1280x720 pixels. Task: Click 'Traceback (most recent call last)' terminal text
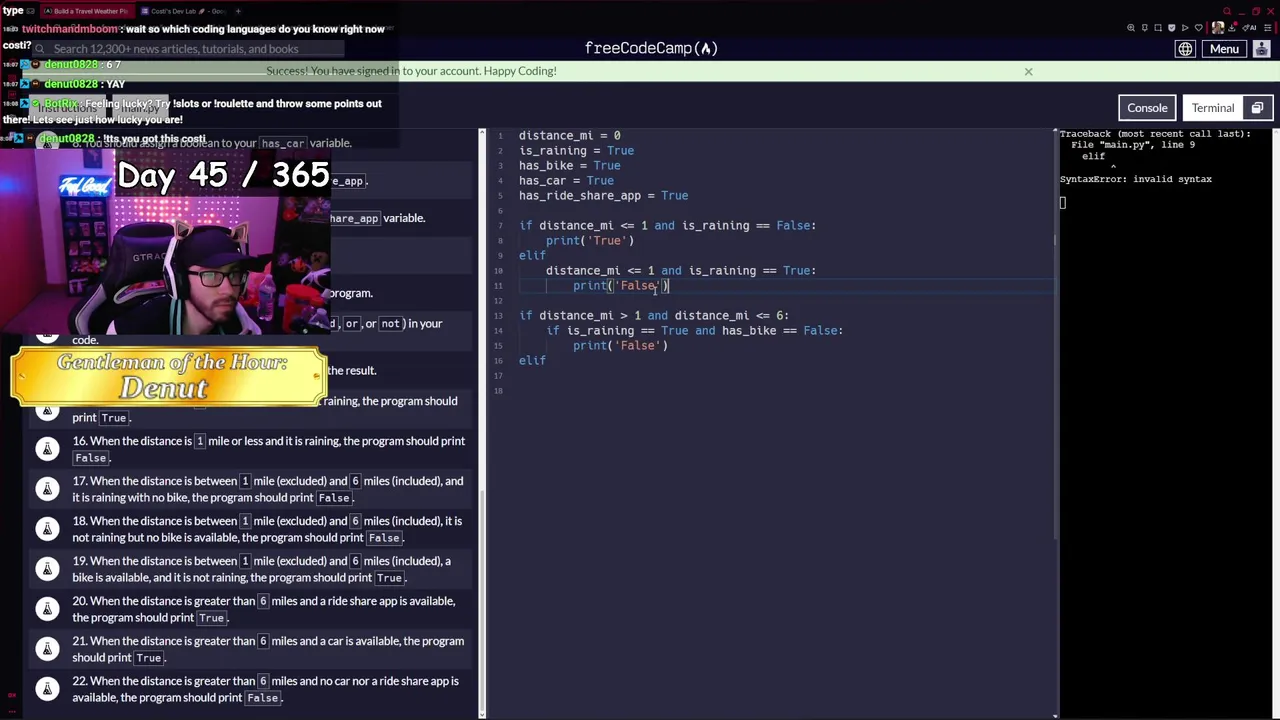pyautogui.click(x=1155, y=134)
